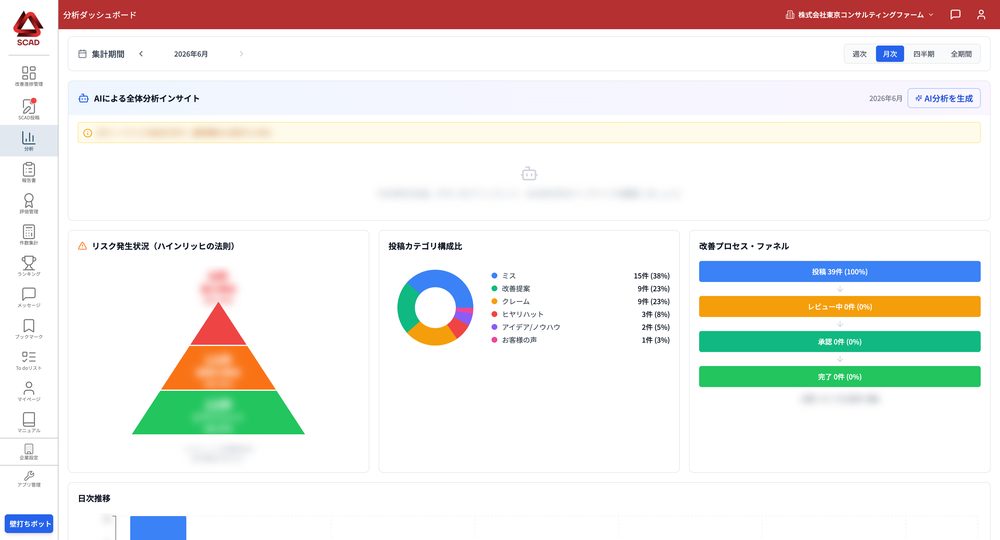Click the purple アイデア/ノウハウ legend dot
Image resolution: width=1000 pixels, height=540 pixels.
click(494, 326)
